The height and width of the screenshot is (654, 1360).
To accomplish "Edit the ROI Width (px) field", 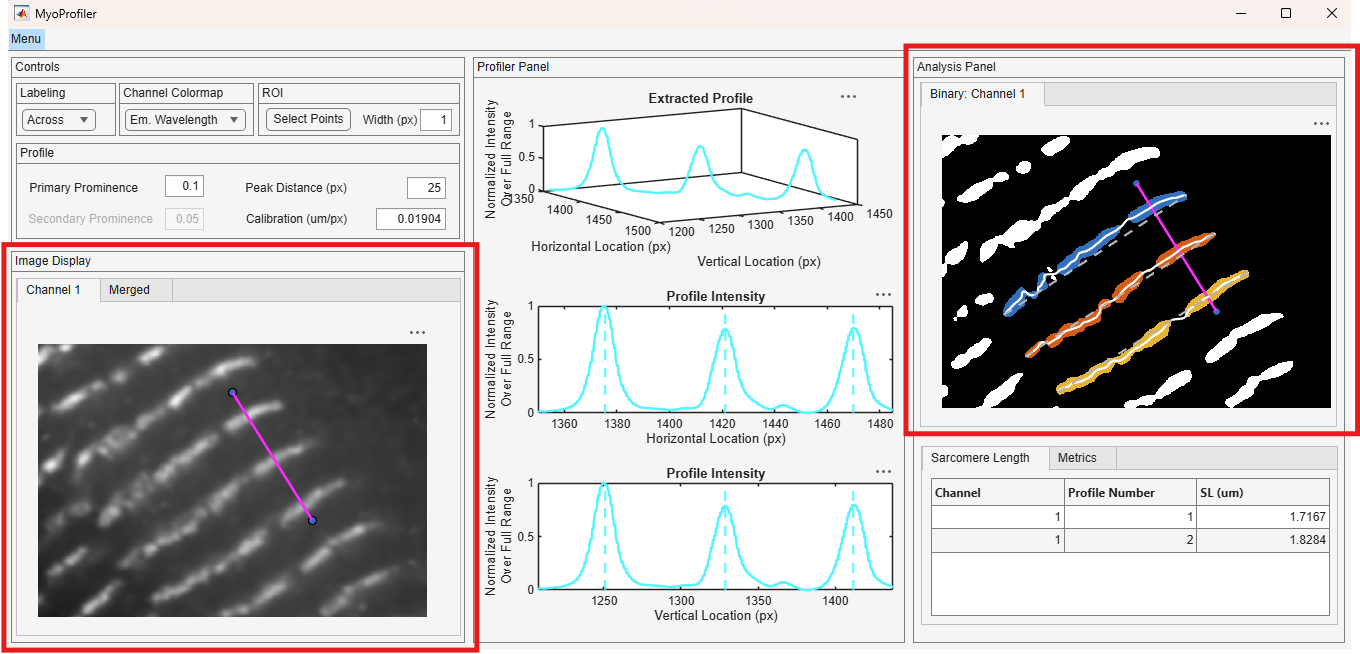I will pos(436,120).
